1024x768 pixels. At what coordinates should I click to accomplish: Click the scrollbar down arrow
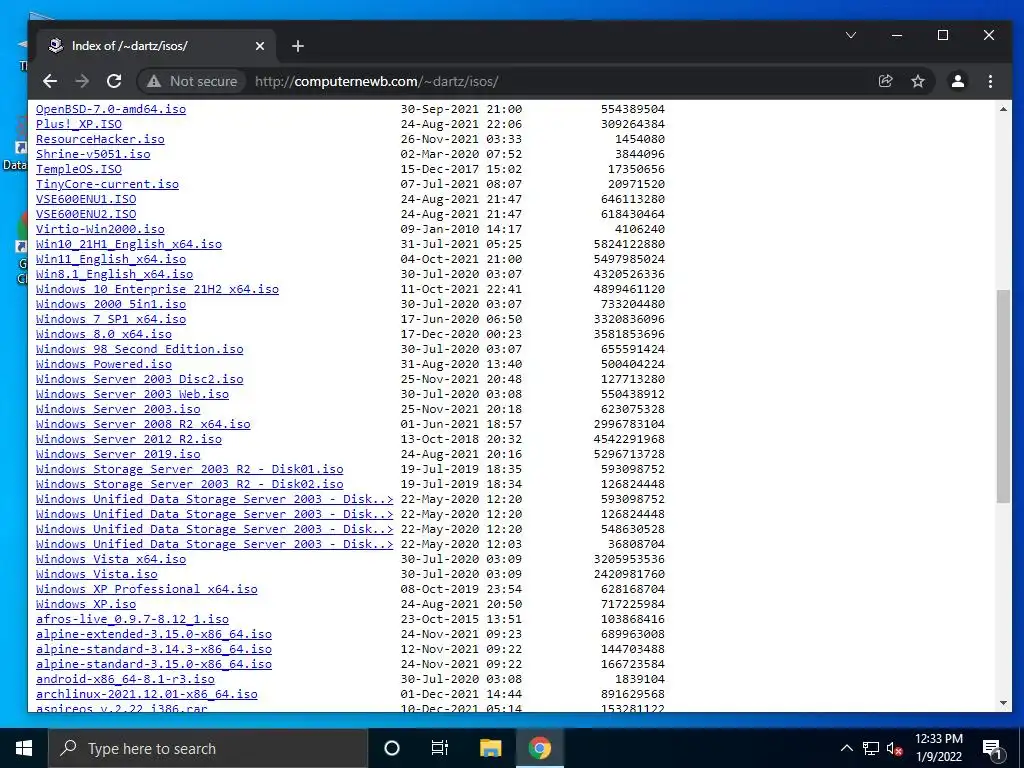click(x=1003, y=703)
